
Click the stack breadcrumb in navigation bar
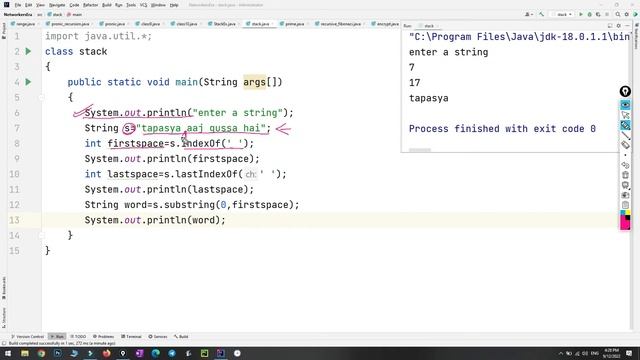pyautogui.click(x=55, y=15)
